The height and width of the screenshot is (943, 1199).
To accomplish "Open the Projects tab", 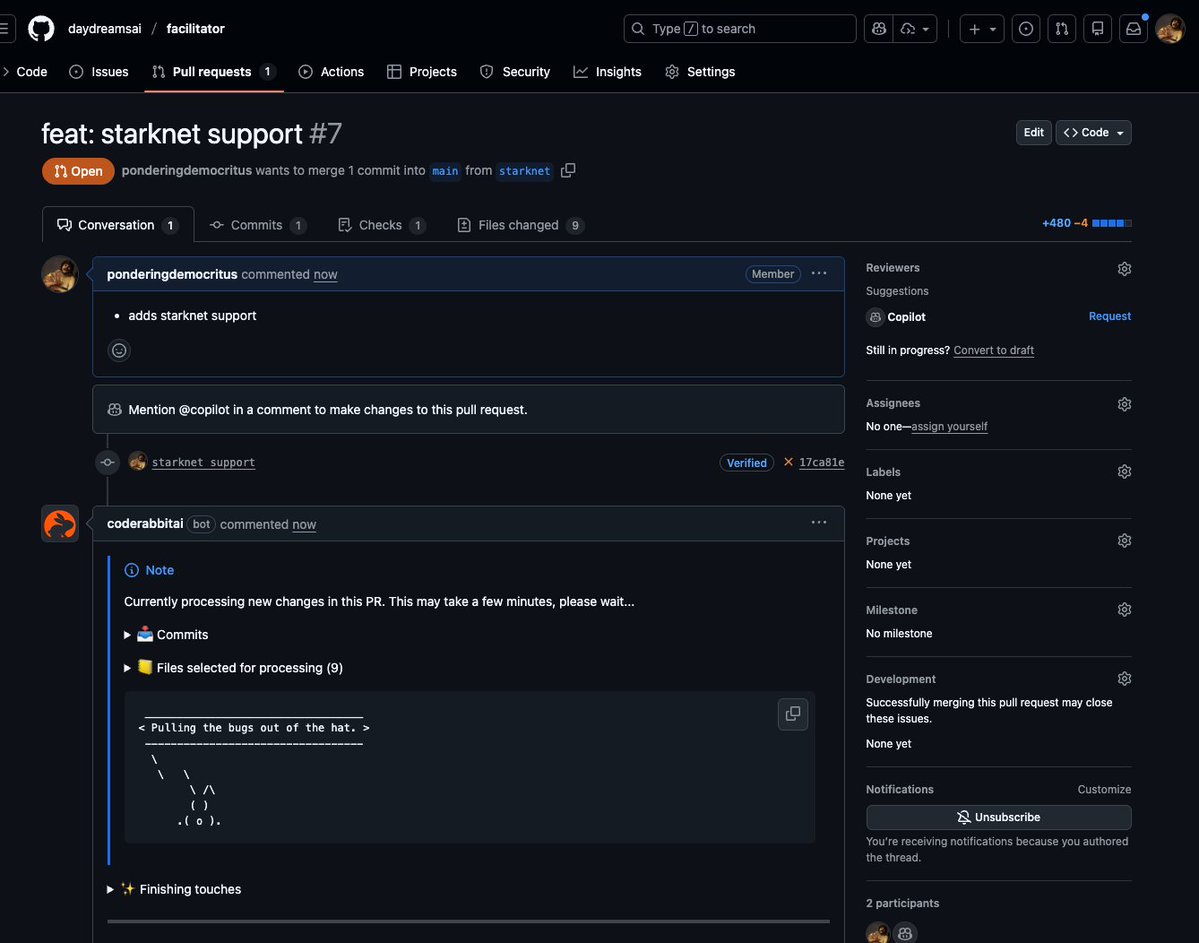I will click(422, 72).
